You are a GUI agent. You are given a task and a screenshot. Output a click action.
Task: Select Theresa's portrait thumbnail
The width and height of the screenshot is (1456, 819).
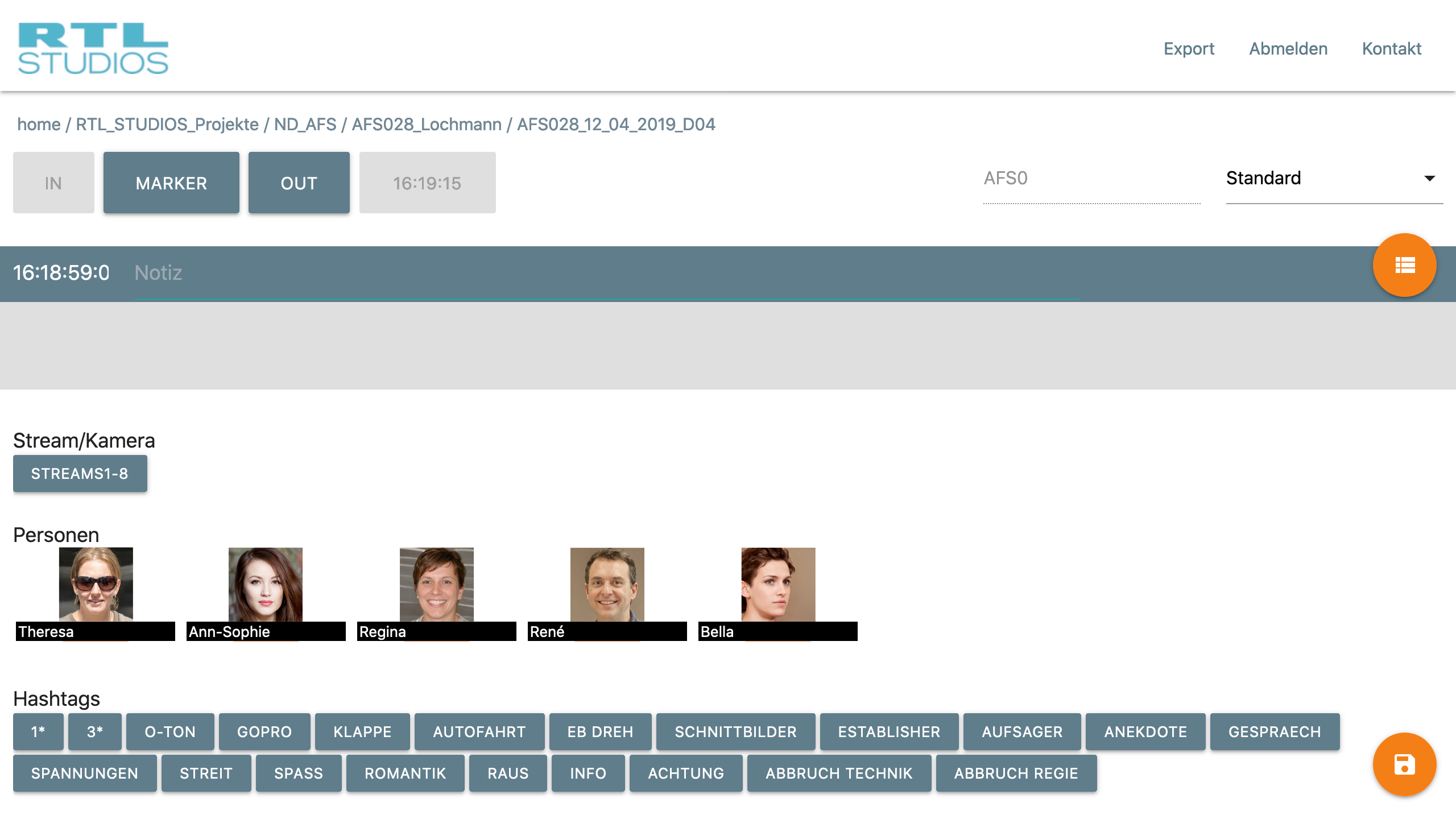pyautogui.click(x=96, y=585)
